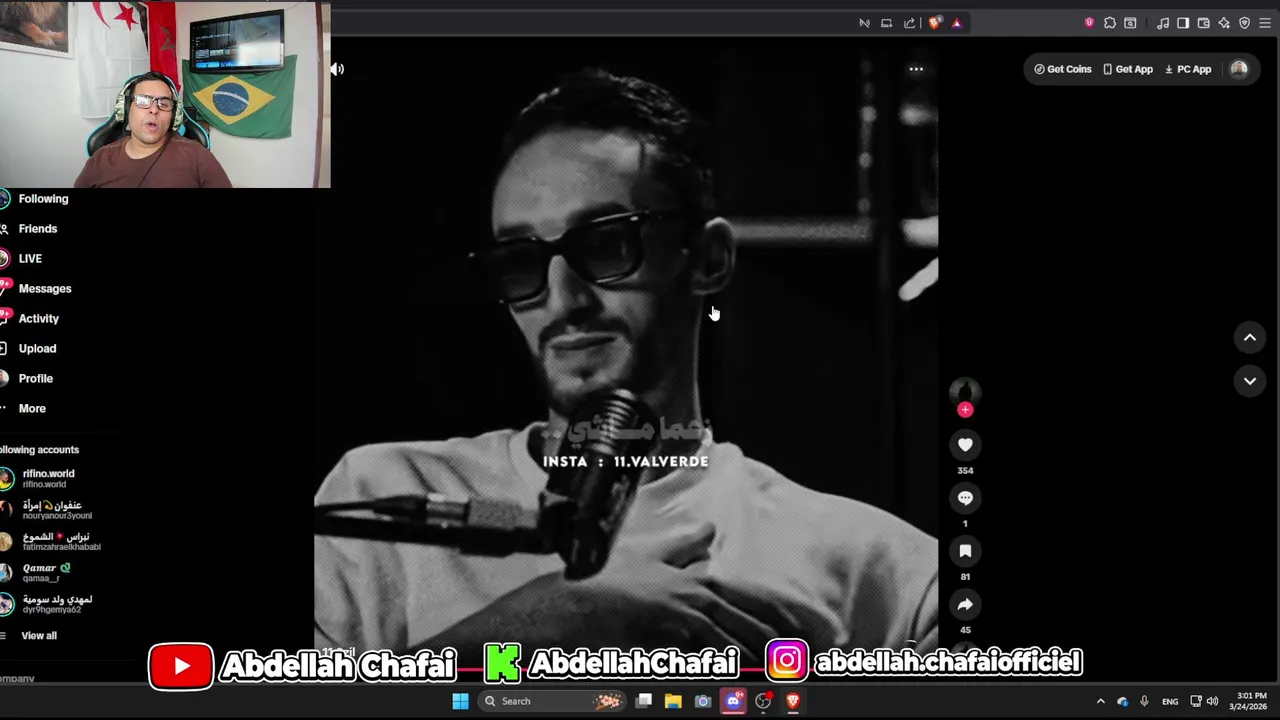Viewport: 1280px width, 720px height.
Task: Open Discord from the taskbar
Action: (x=733, y=701)
